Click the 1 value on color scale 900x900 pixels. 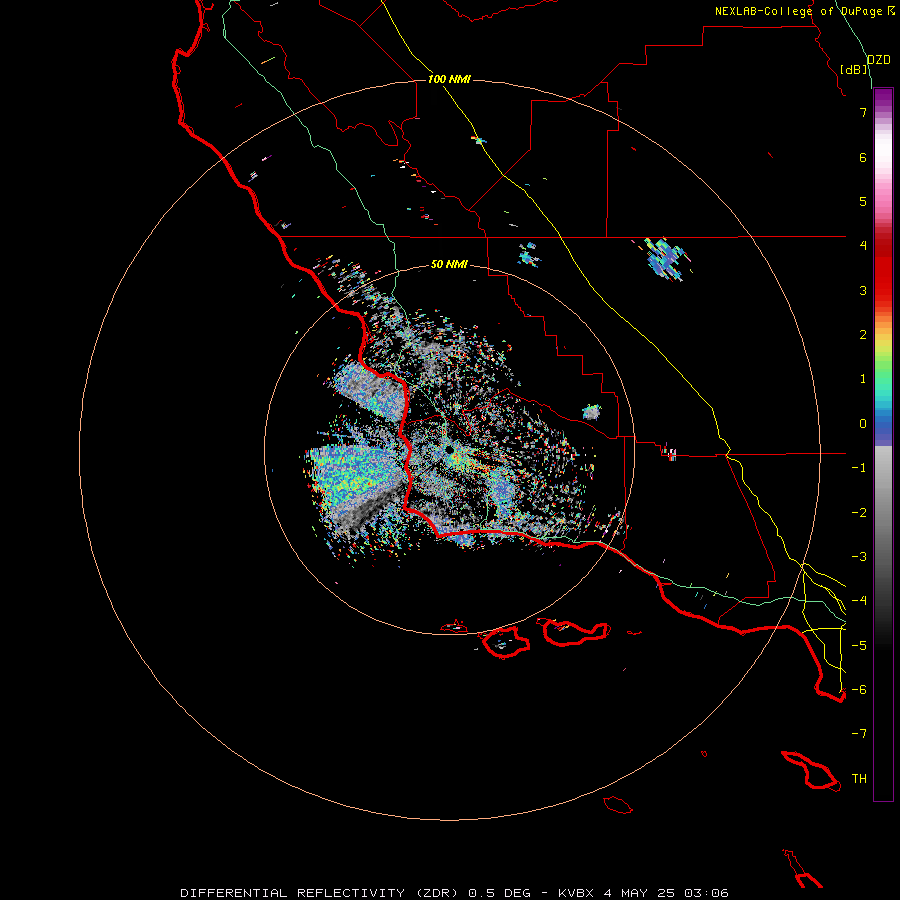[863, 379]
